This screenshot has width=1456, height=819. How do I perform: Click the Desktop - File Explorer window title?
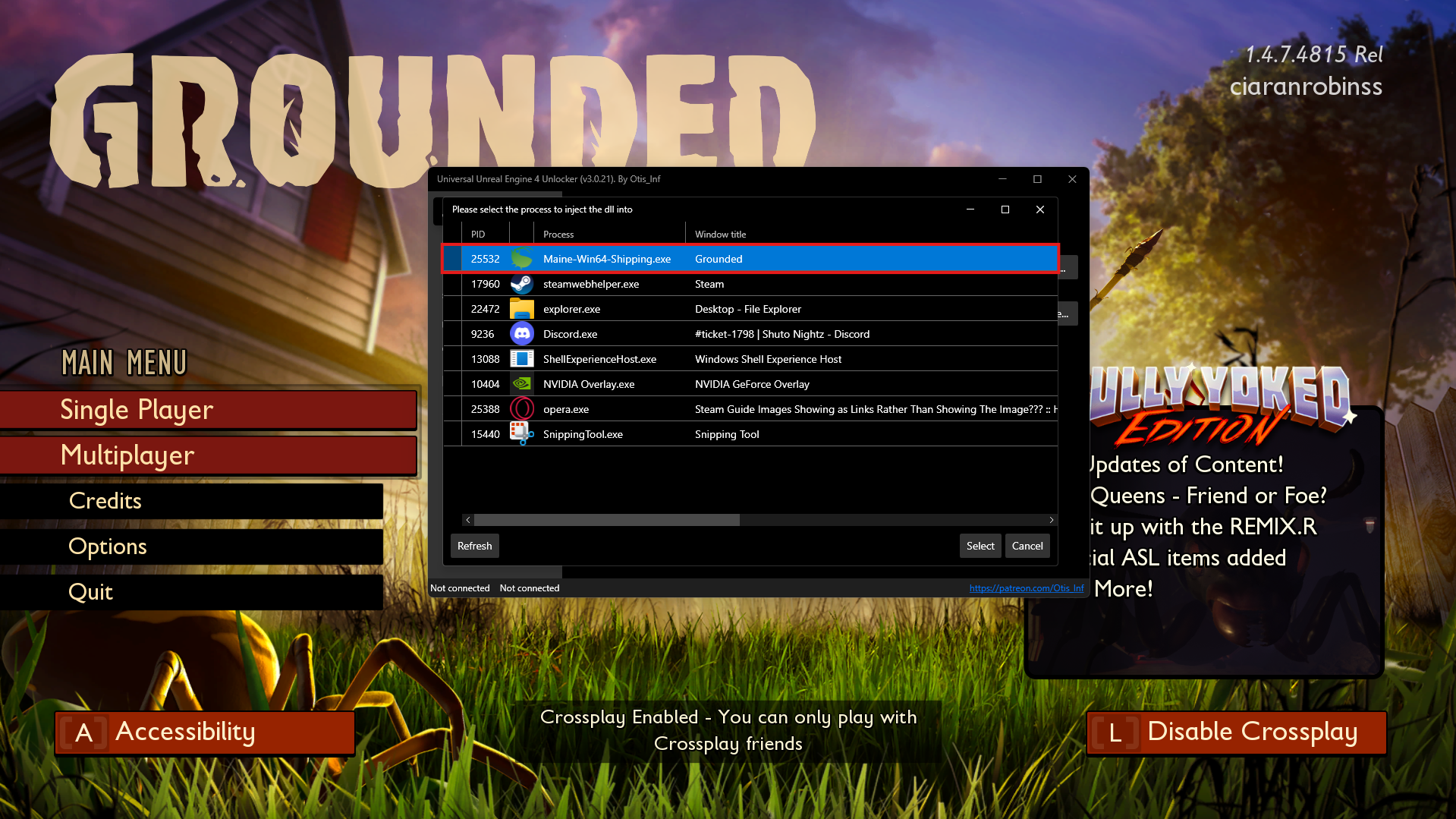point(748,309)
